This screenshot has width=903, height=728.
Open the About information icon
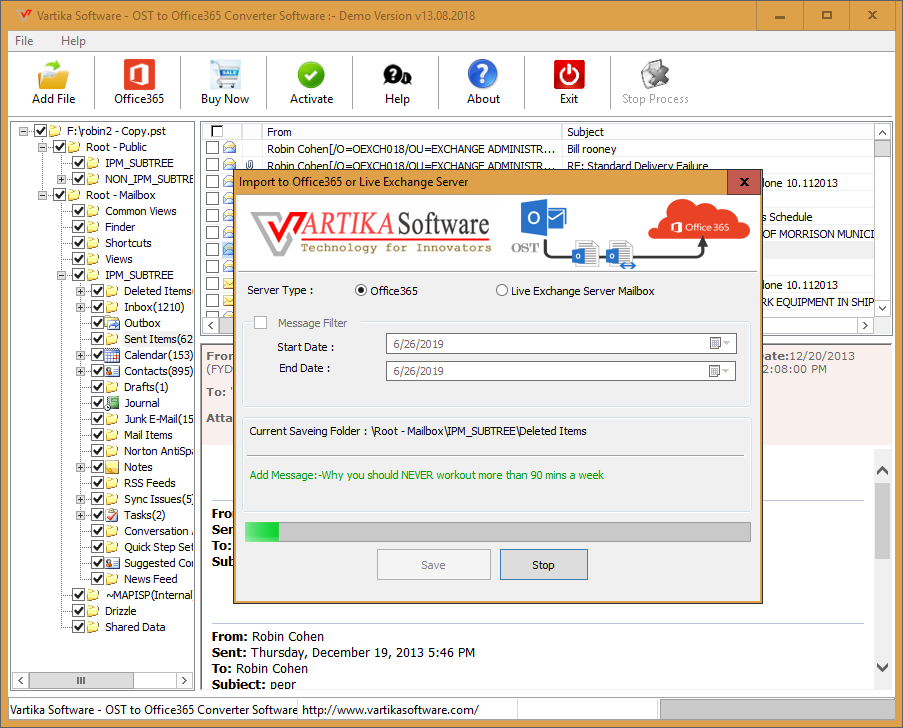[x=483, y=75]
